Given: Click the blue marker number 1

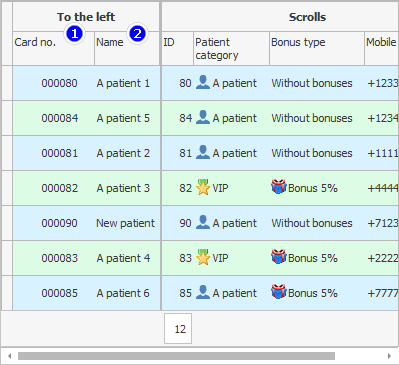Looking at the screenshot, I should [x=74, y=34].
